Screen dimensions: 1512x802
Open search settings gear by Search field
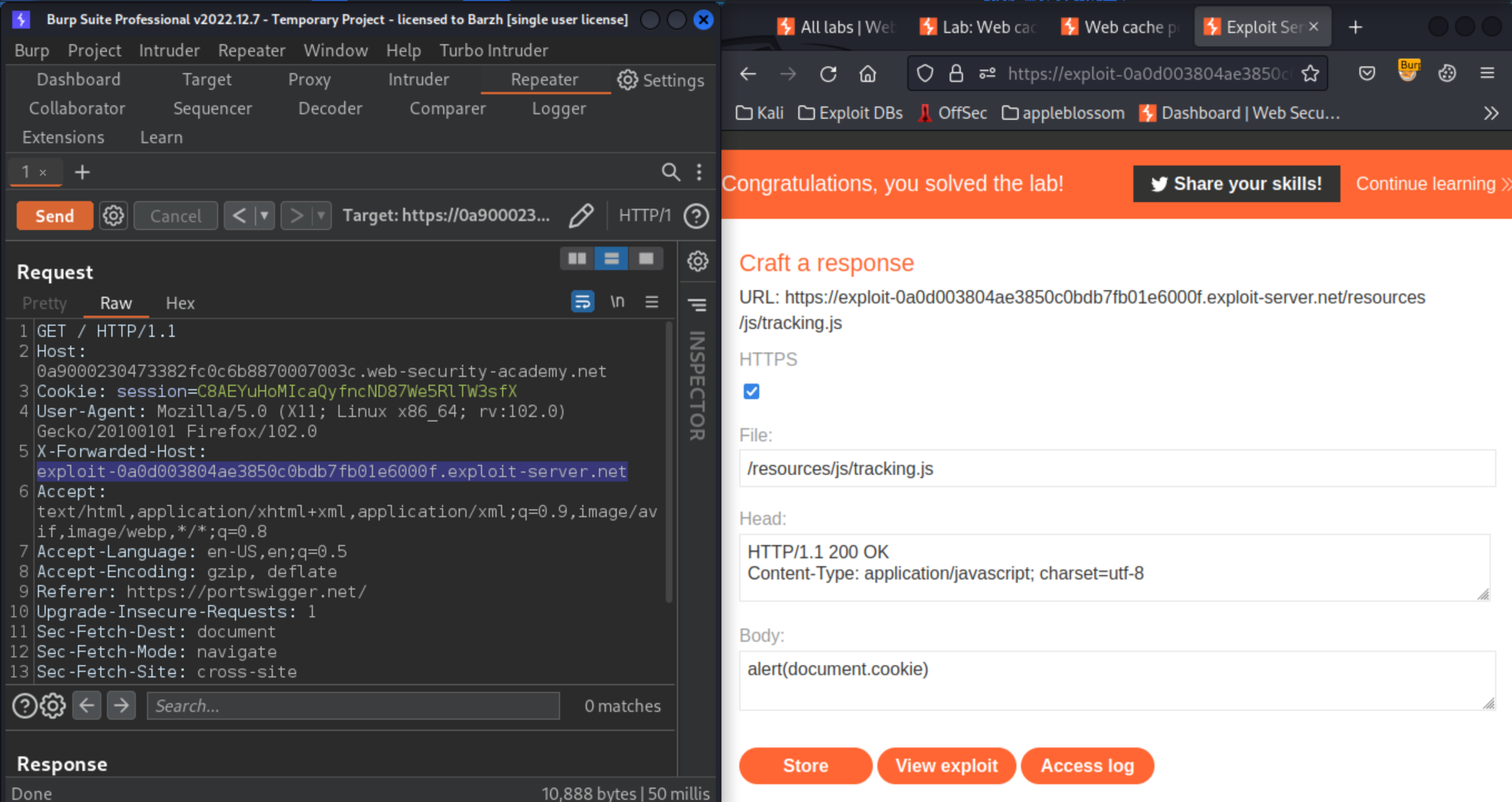coord(53,706)
